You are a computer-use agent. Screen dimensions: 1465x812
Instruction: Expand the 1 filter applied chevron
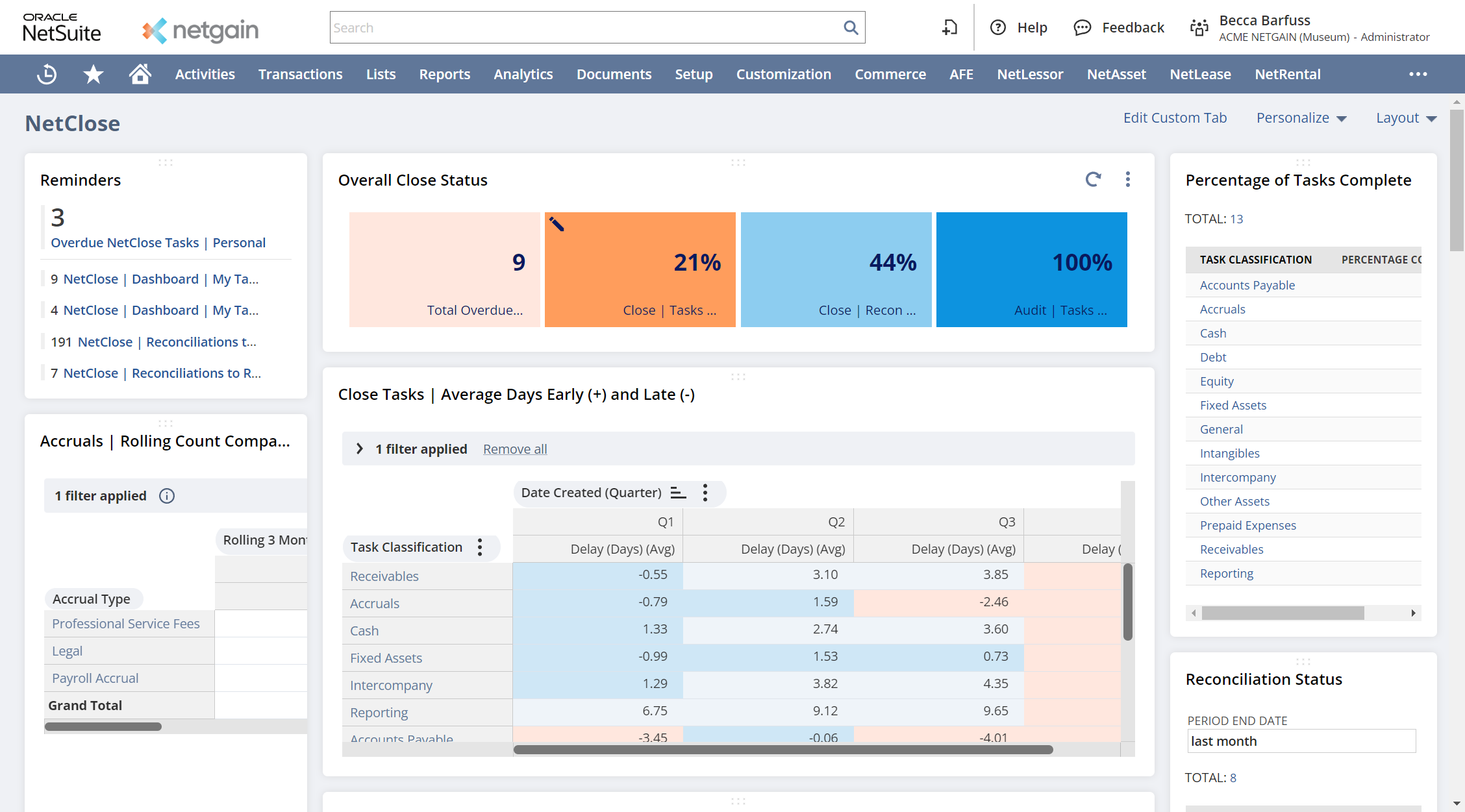tap(359, 449)
